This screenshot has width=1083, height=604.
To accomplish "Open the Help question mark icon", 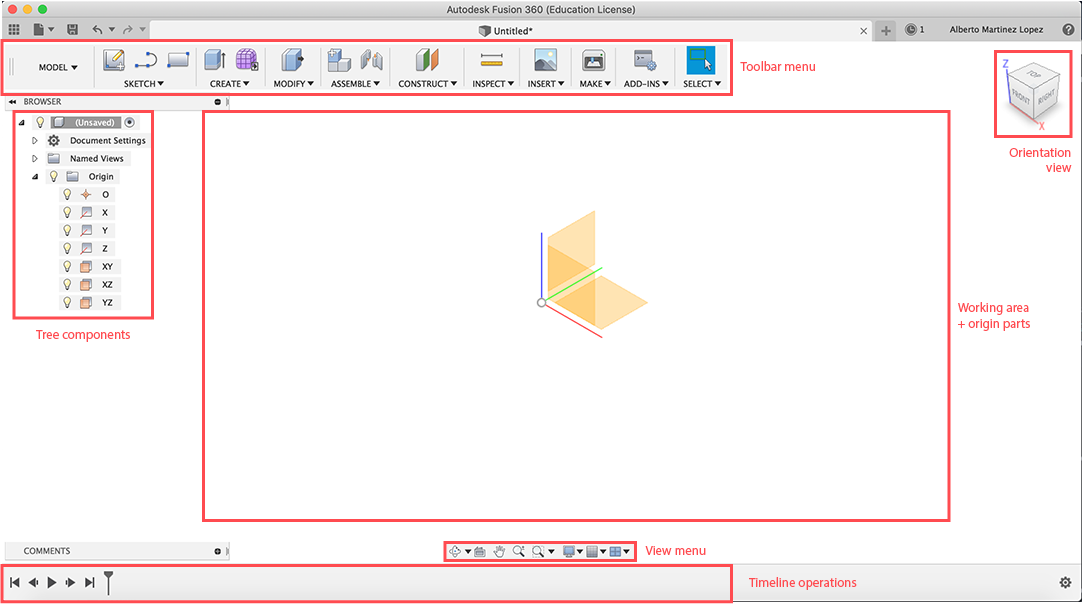I will tap(1068, 30).
